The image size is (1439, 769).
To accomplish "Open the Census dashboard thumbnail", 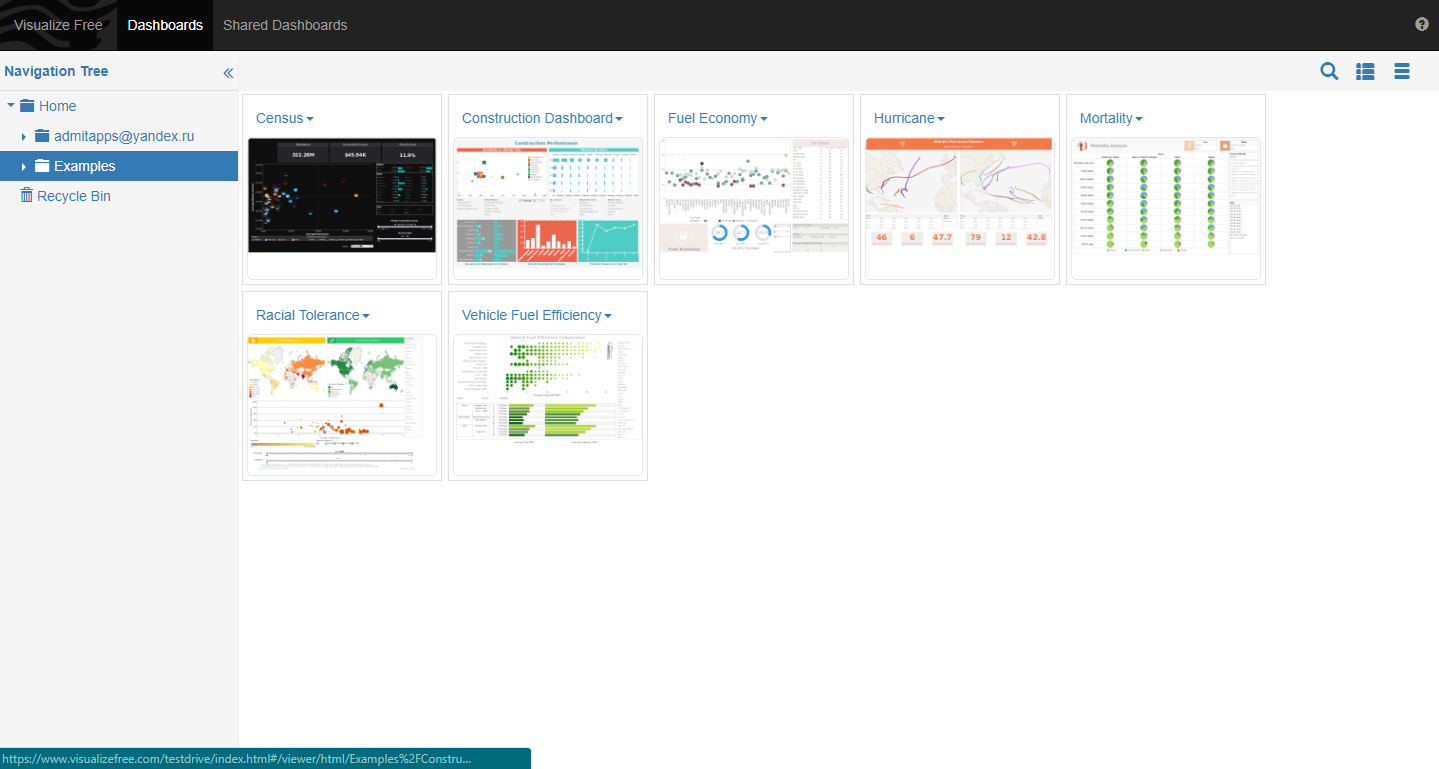I will click(x=342, y=208).
